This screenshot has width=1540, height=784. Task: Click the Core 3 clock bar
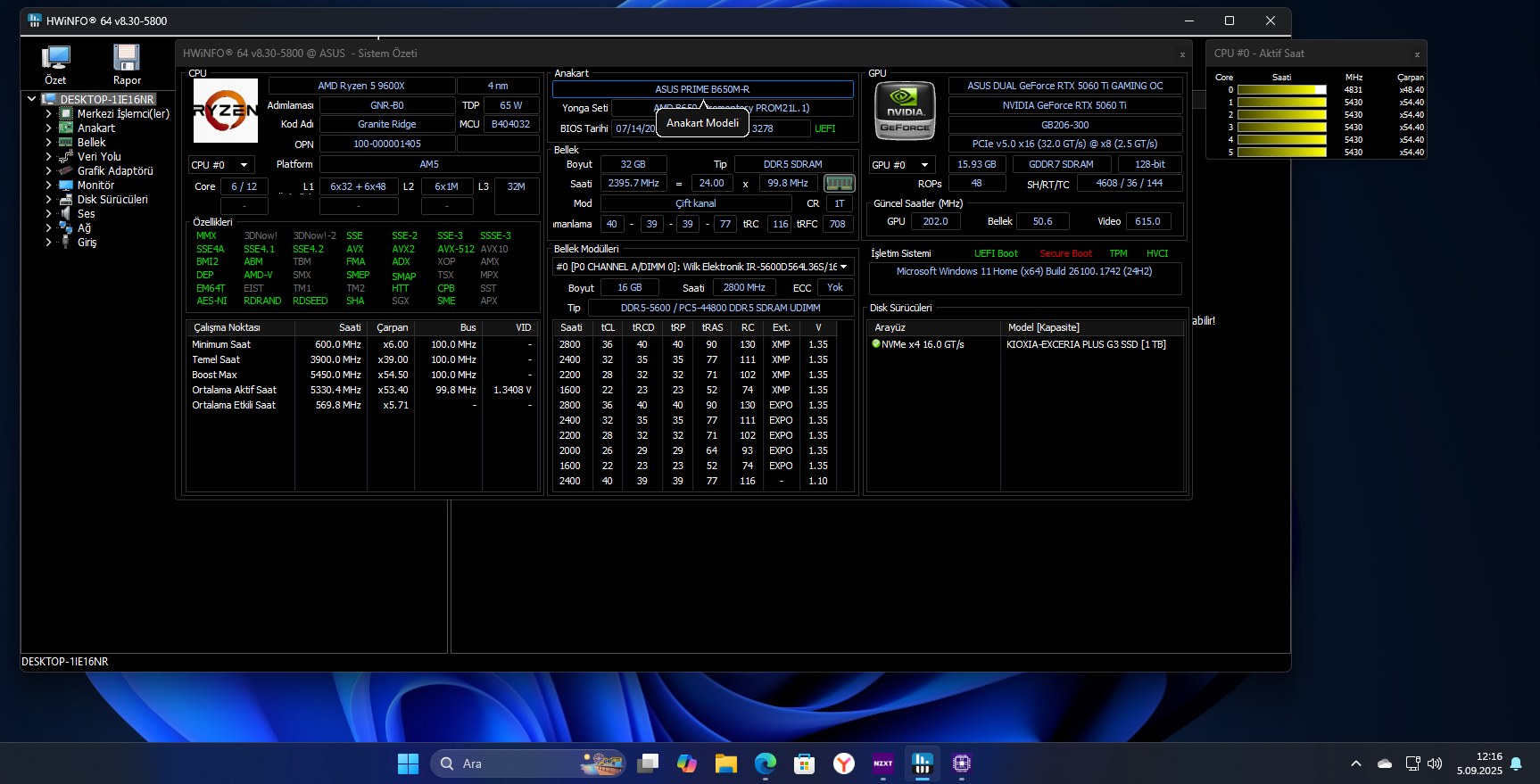[1281, 128]
